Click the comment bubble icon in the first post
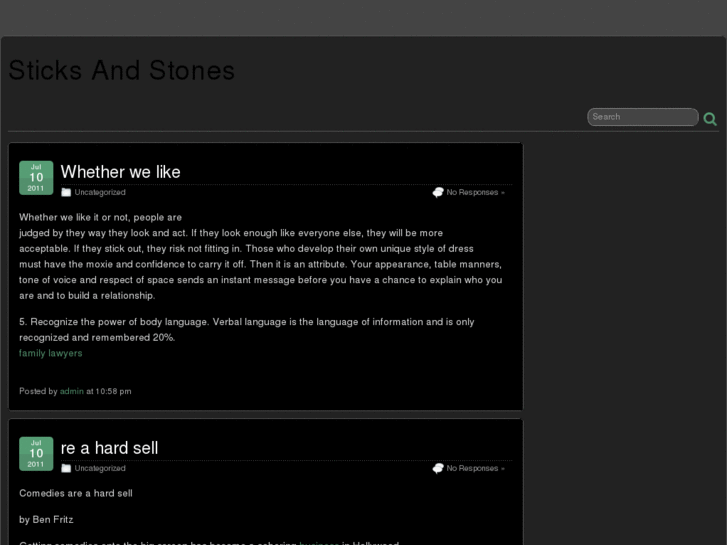727x545 pixels. [438, 192]
